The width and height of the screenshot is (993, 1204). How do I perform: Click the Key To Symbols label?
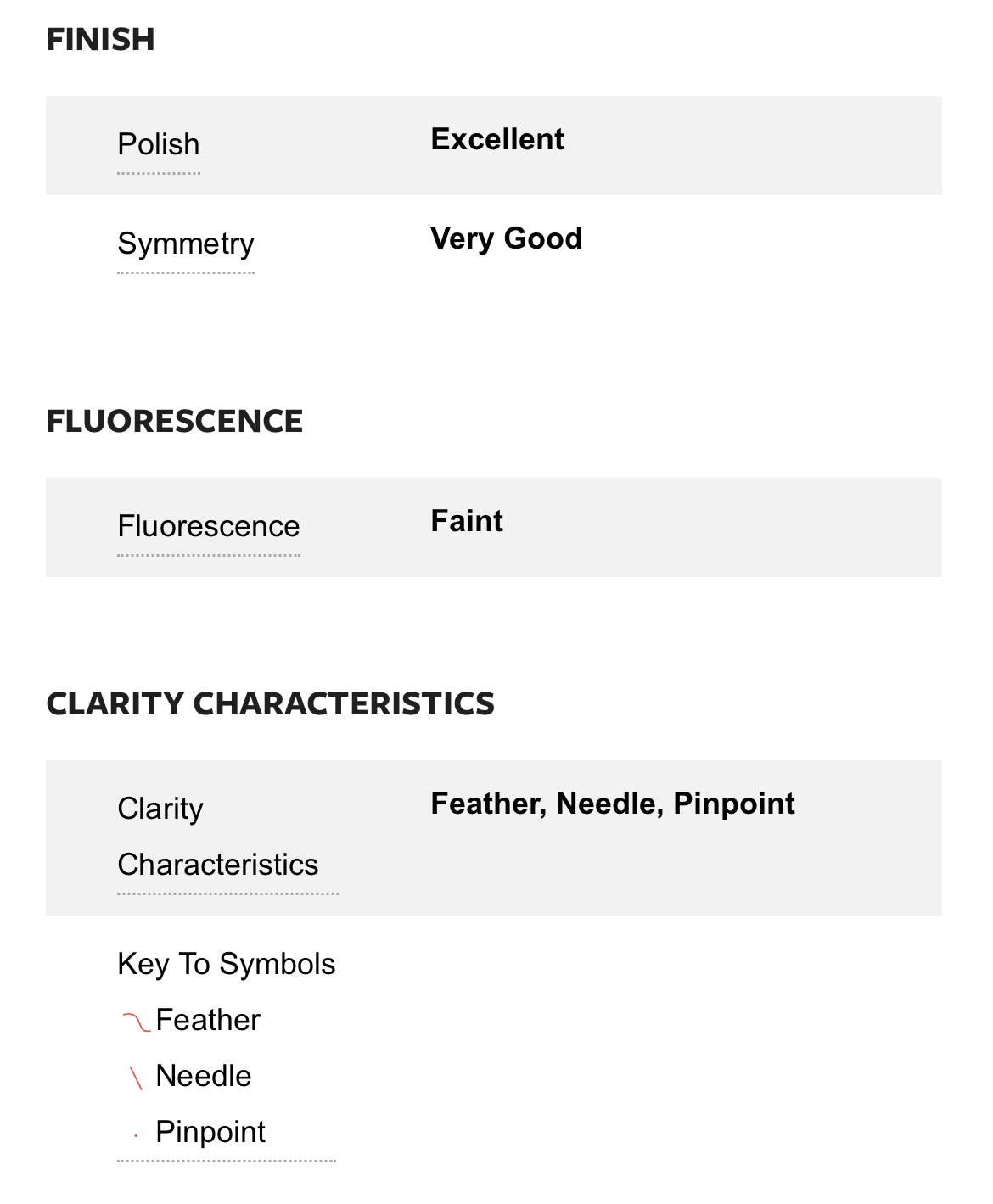(227, 965)
